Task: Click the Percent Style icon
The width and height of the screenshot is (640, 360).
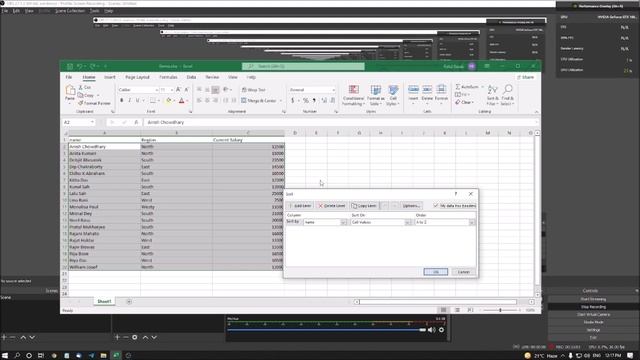Action: [x=305, y=100]
